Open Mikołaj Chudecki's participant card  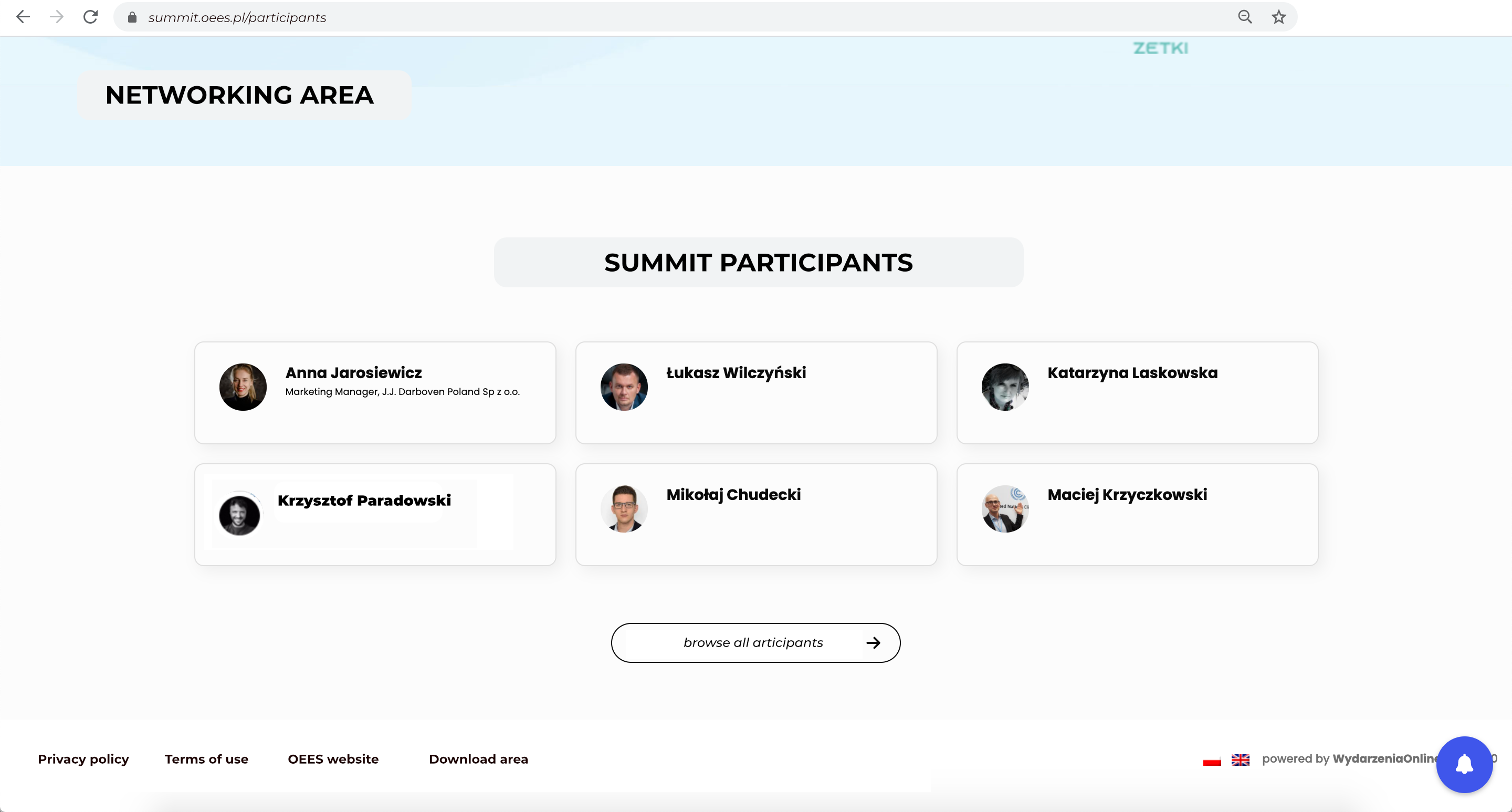(756, 514)
